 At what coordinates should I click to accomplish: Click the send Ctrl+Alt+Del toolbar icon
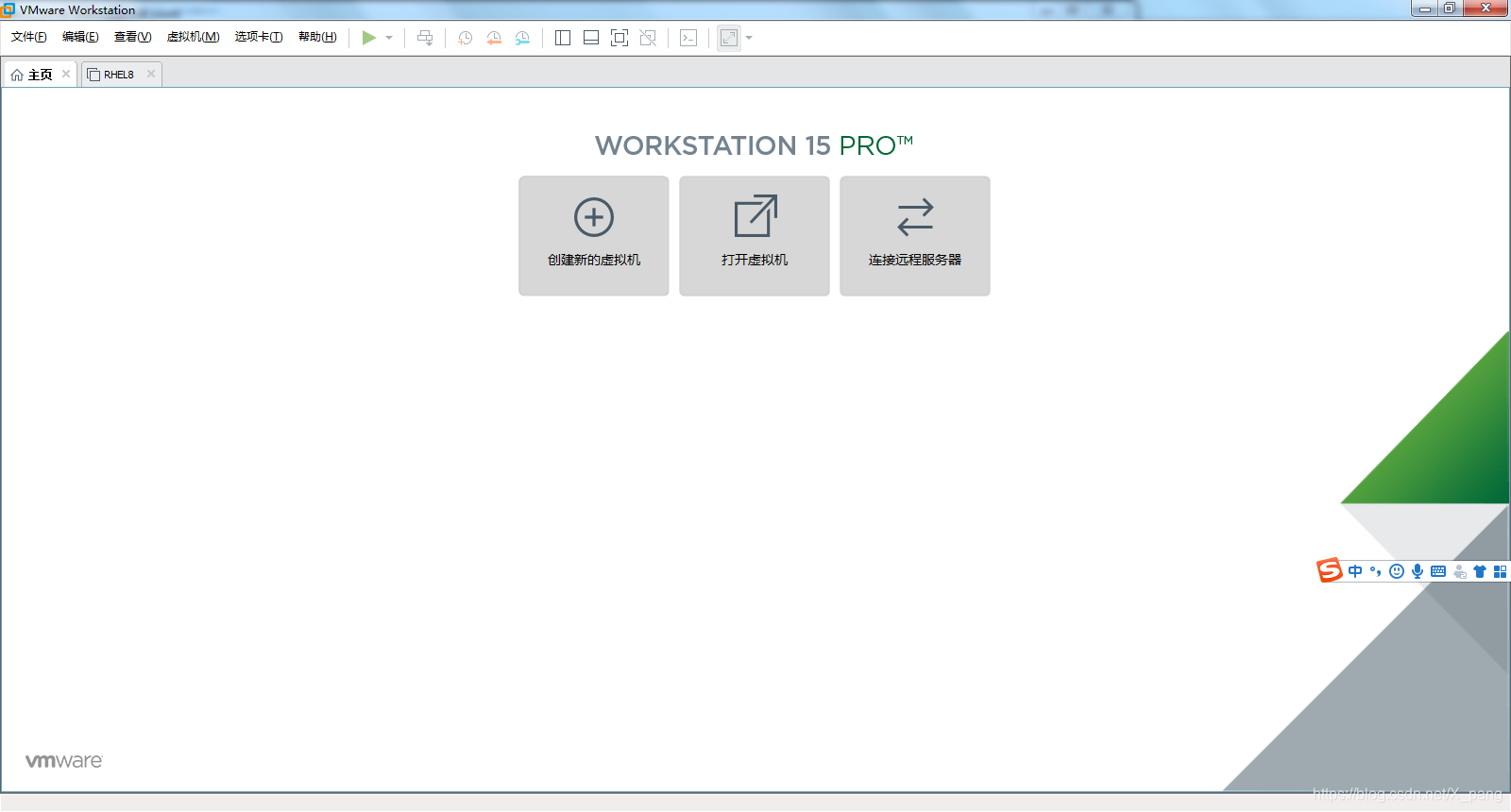tap(425, 38)
